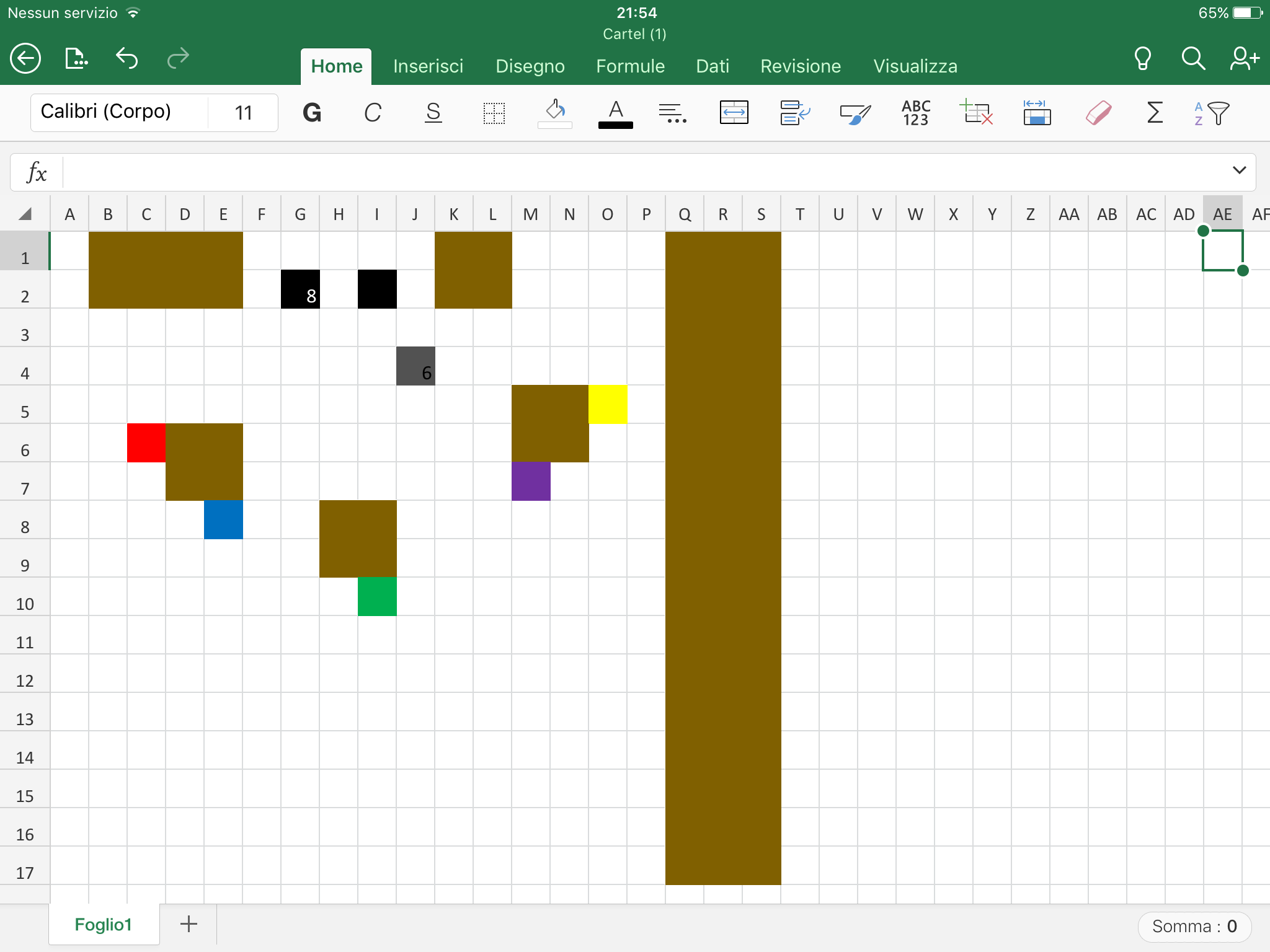Open the Calibri (Corpo) font dropdown
Image resolution: width=1270 pixels, height=952 pixels.
point(119,112)
